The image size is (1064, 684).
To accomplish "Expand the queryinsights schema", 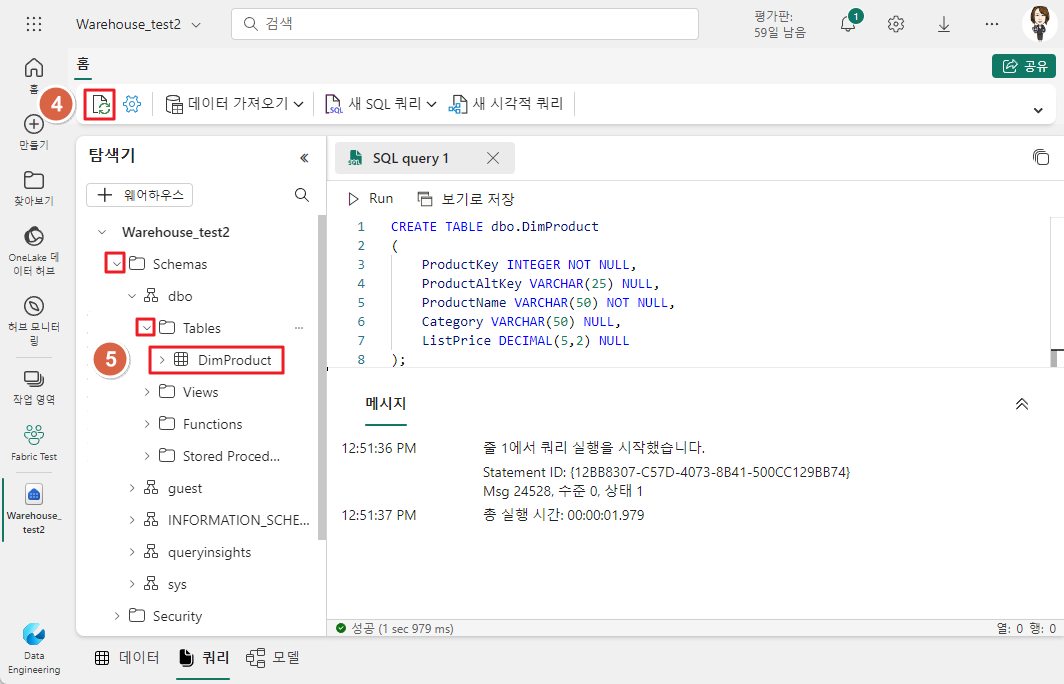I will pyautogui.click(x=132, y=552).
